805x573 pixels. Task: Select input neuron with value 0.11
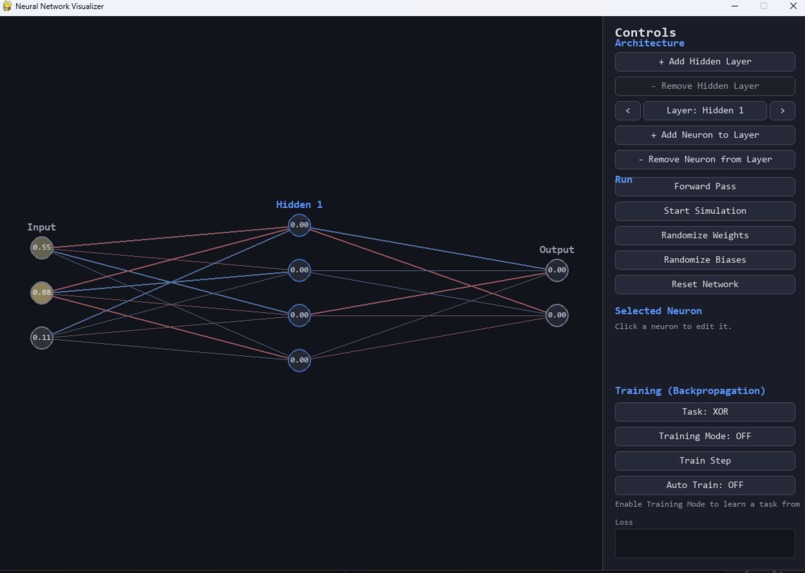[42, 338]
